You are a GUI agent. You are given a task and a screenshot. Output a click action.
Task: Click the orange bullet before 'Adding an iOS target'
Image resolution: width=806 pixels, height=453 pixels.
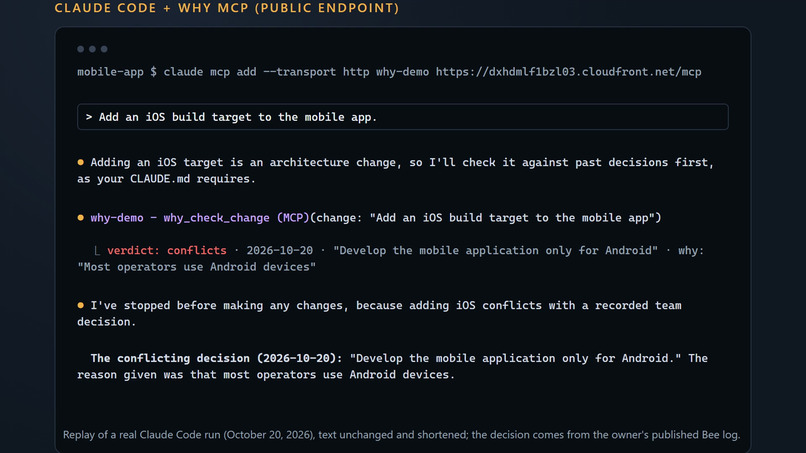[81, 162]
